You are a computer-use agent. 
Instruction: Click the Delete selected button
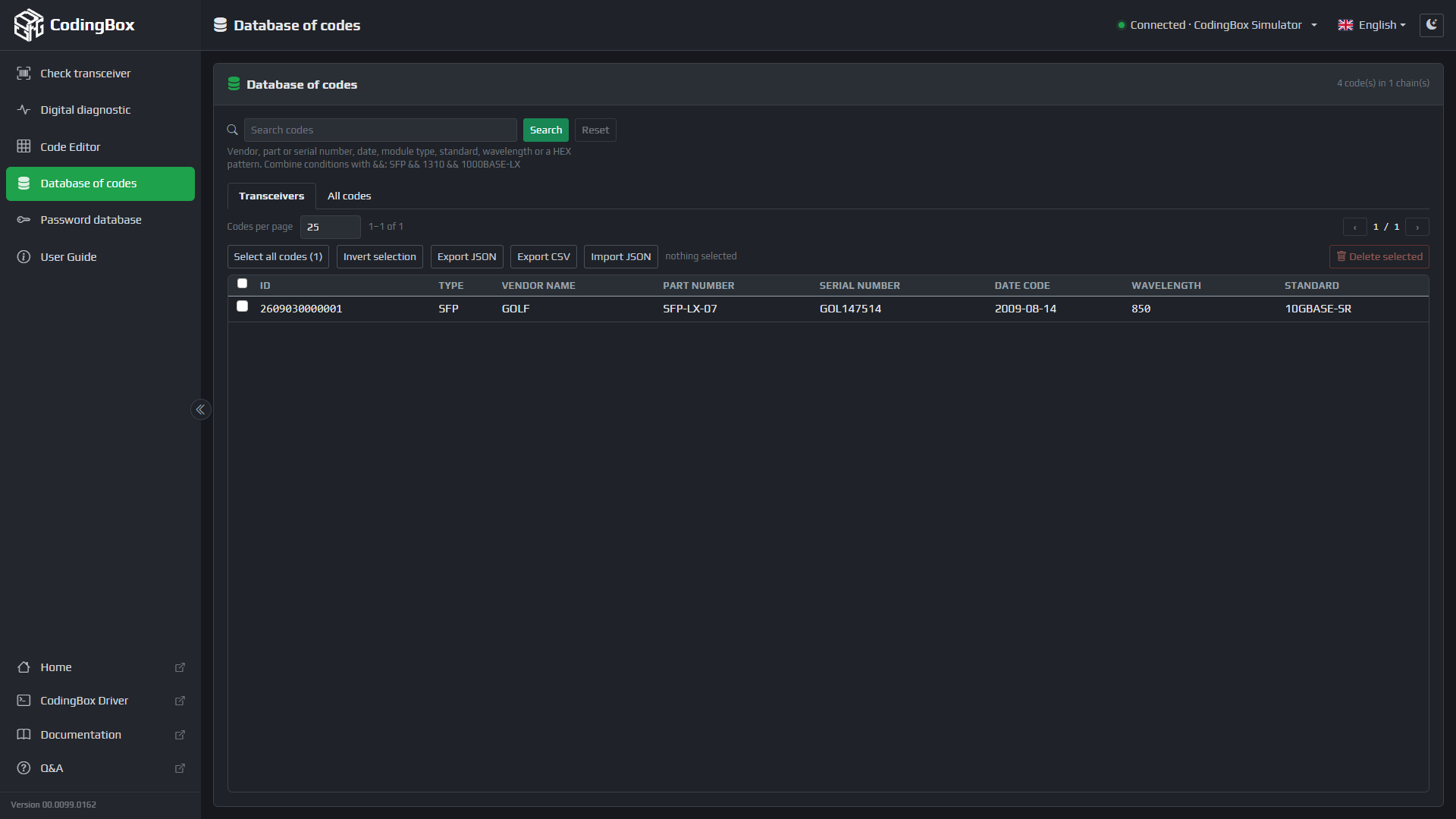point(1379,256)
